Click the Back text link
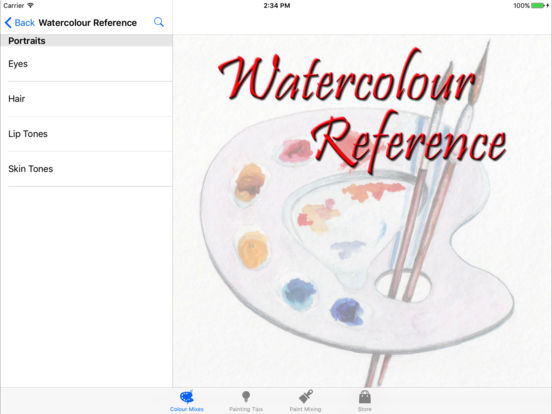552x414 pixels. tap(25, 23)
